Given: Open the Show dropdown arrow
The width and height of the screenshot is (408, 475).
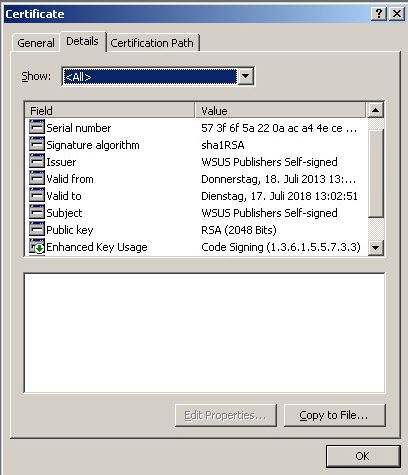Looking at the screenshot, I should [246, 76].
